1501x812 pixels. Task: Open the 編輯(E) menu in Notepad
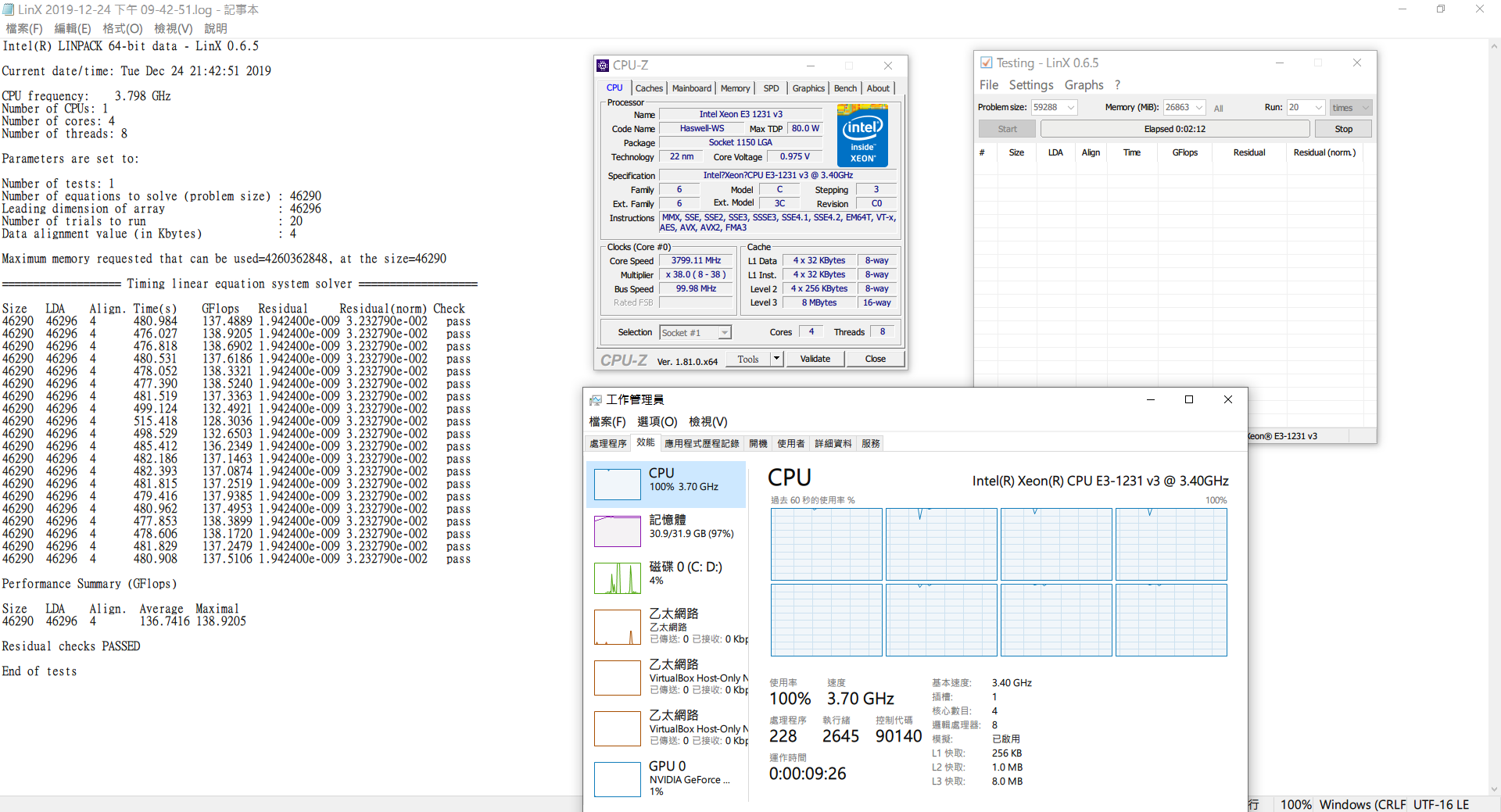point(73,28)
